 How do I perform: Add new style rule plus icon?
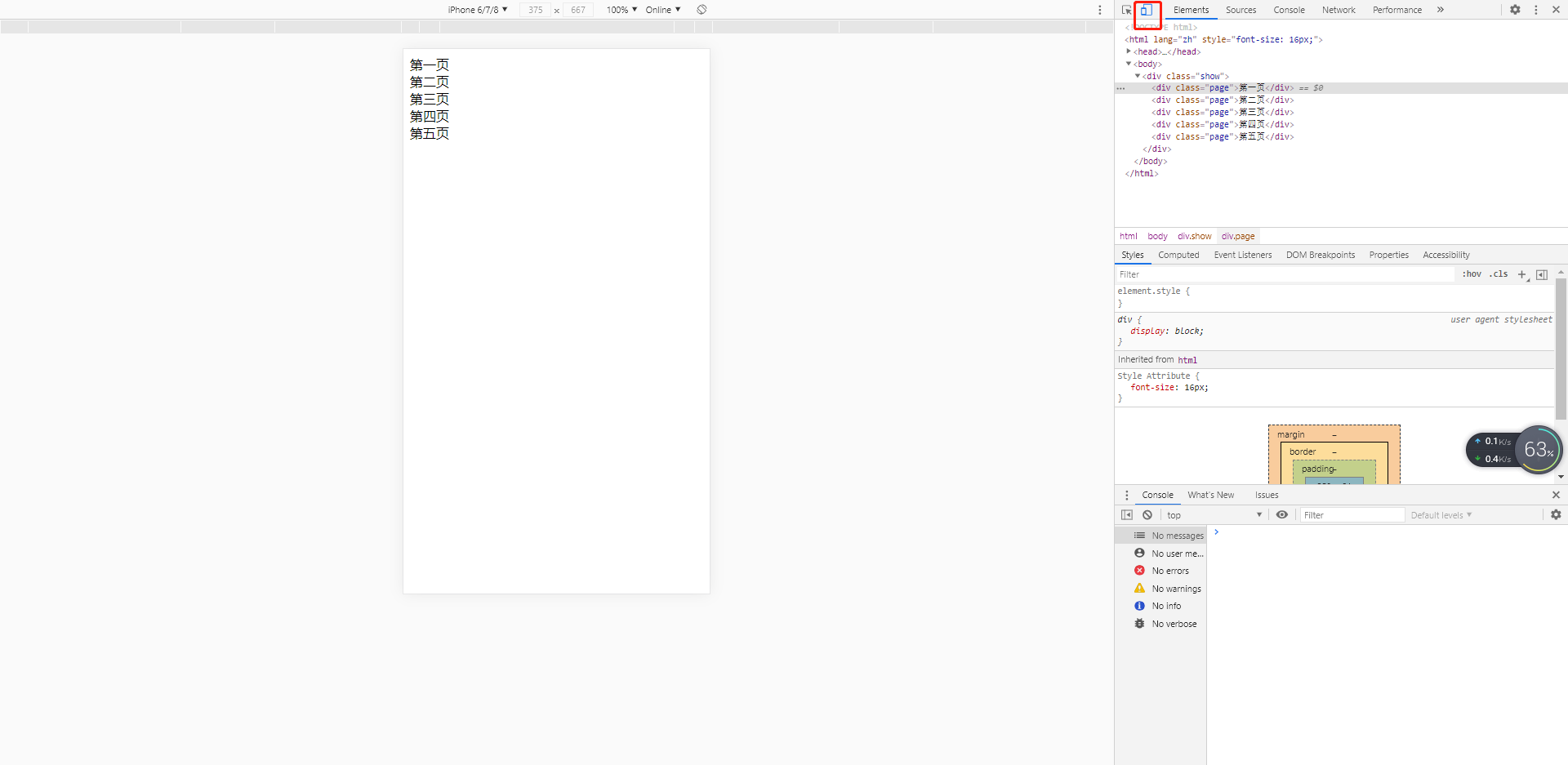pos(1522,275)
